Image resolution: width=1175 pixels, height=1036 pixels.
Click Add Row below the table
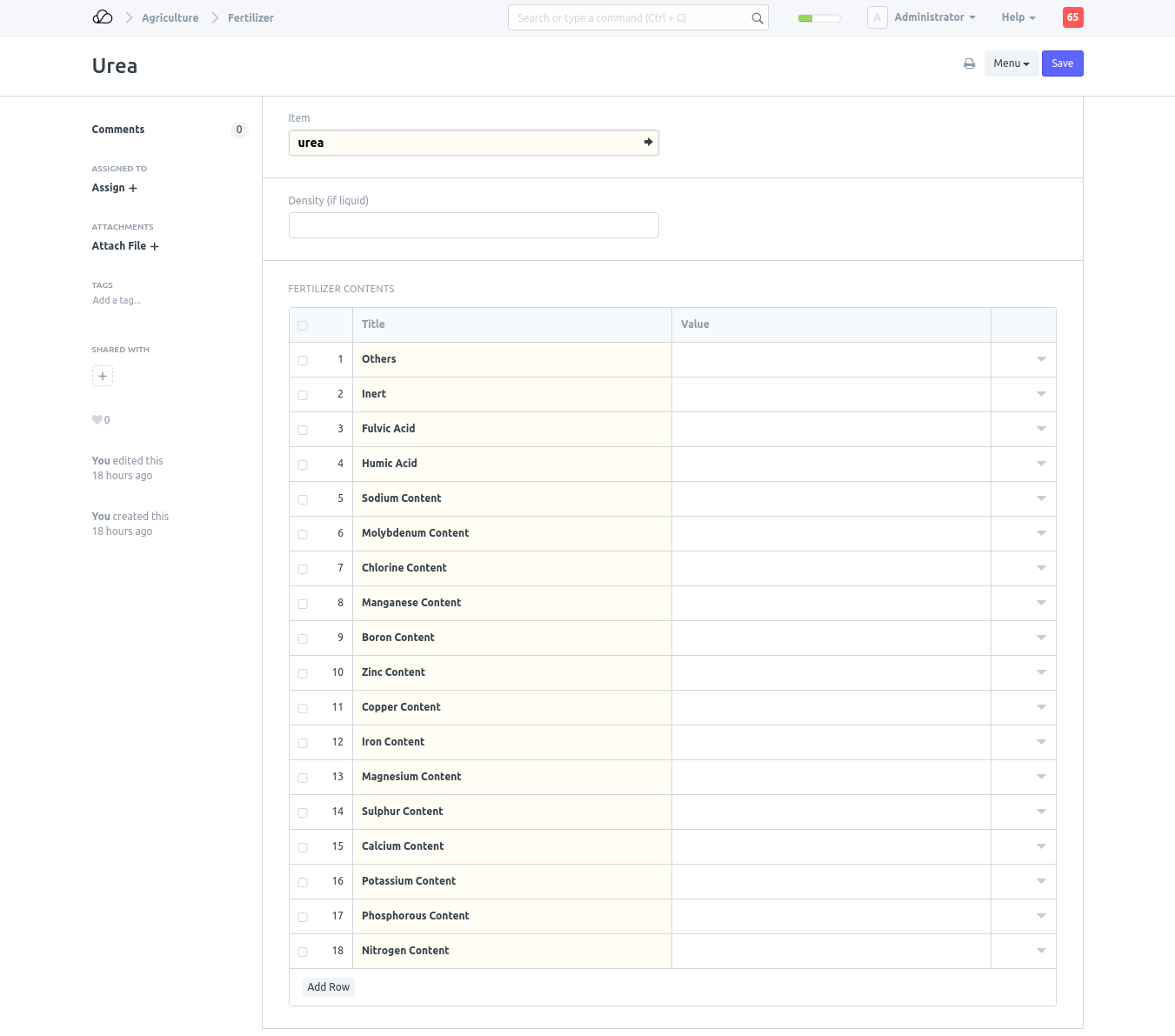[x=328, y=987]
